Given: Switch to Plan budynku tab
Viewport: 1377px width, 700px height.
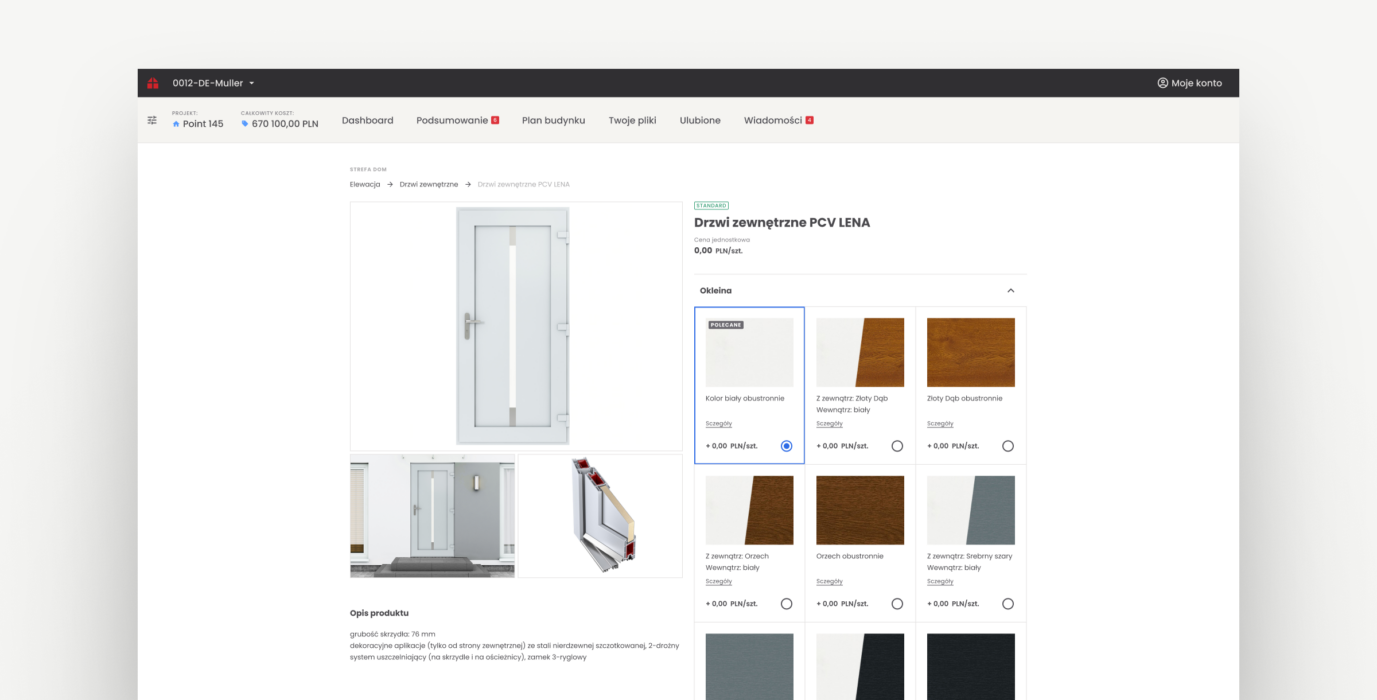Looking at the screenshot, I should [x=553, y=120].
